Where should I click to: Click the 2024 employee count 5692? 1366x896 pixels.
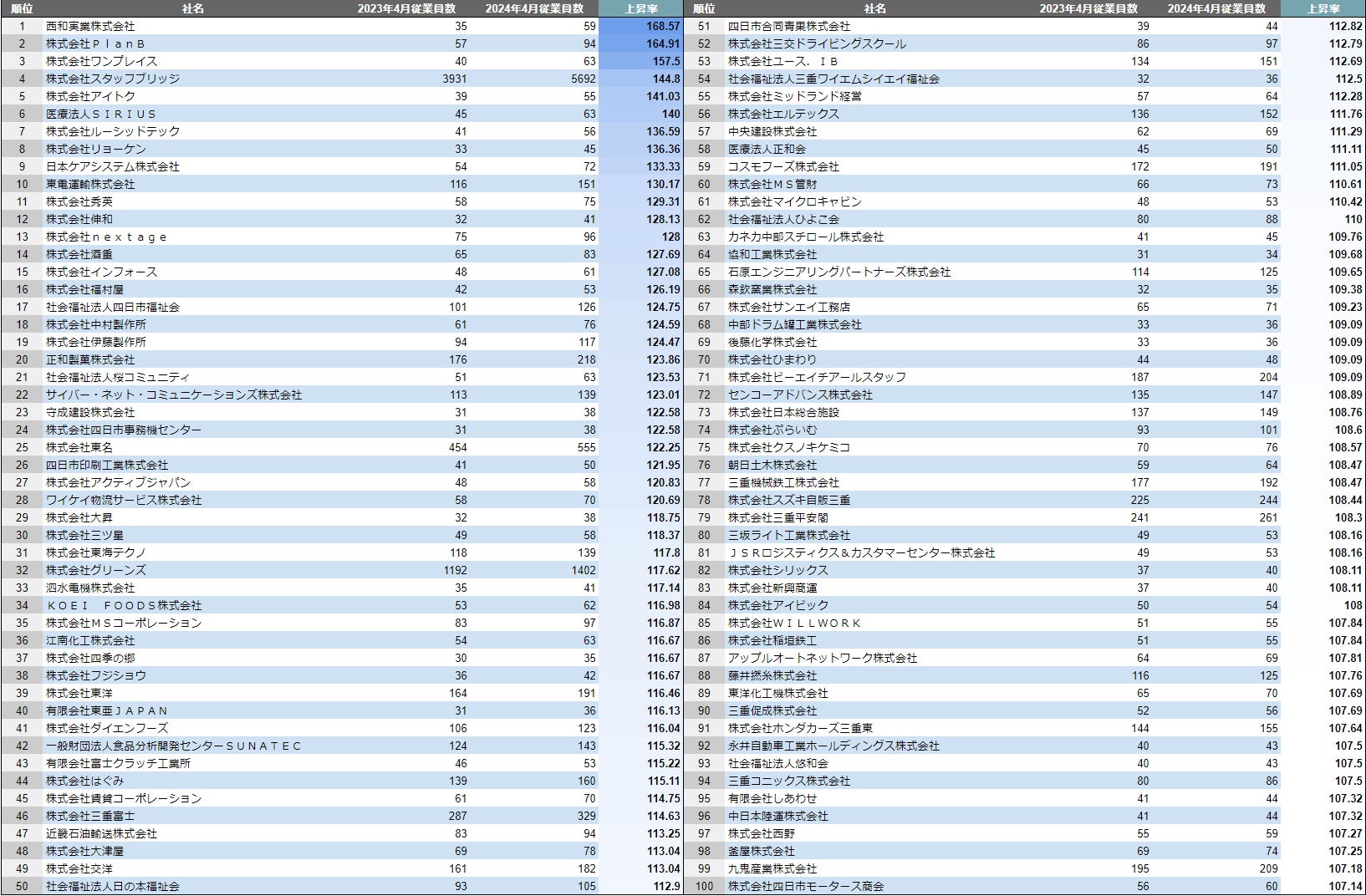[x=584, y=79]
